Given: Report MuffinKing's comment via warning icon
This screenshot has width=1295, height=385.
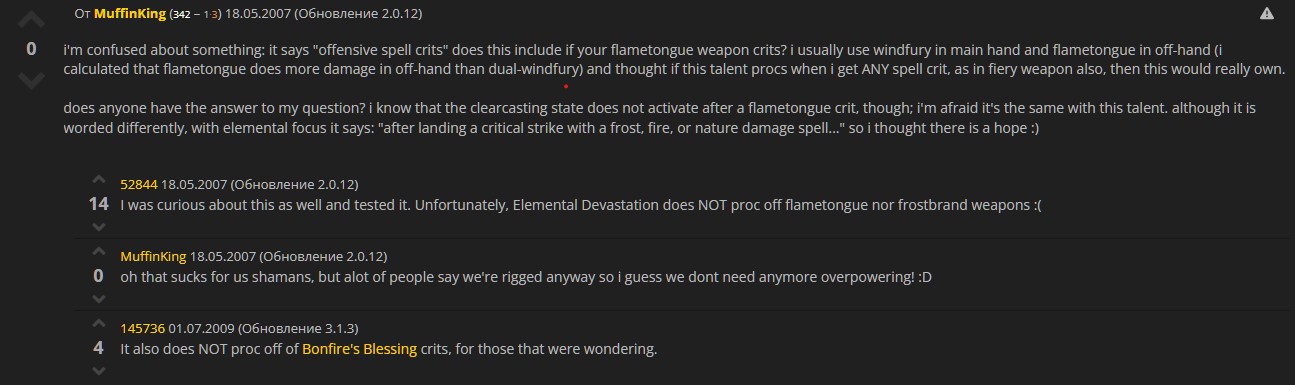Looking at the screenshot, I should pos(1267,14).
